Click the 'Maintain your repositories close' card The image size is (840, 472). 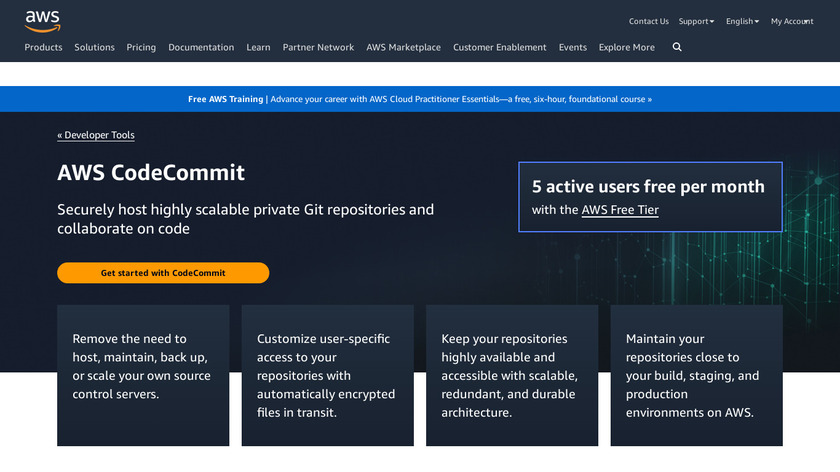click(x=696, y=376)
